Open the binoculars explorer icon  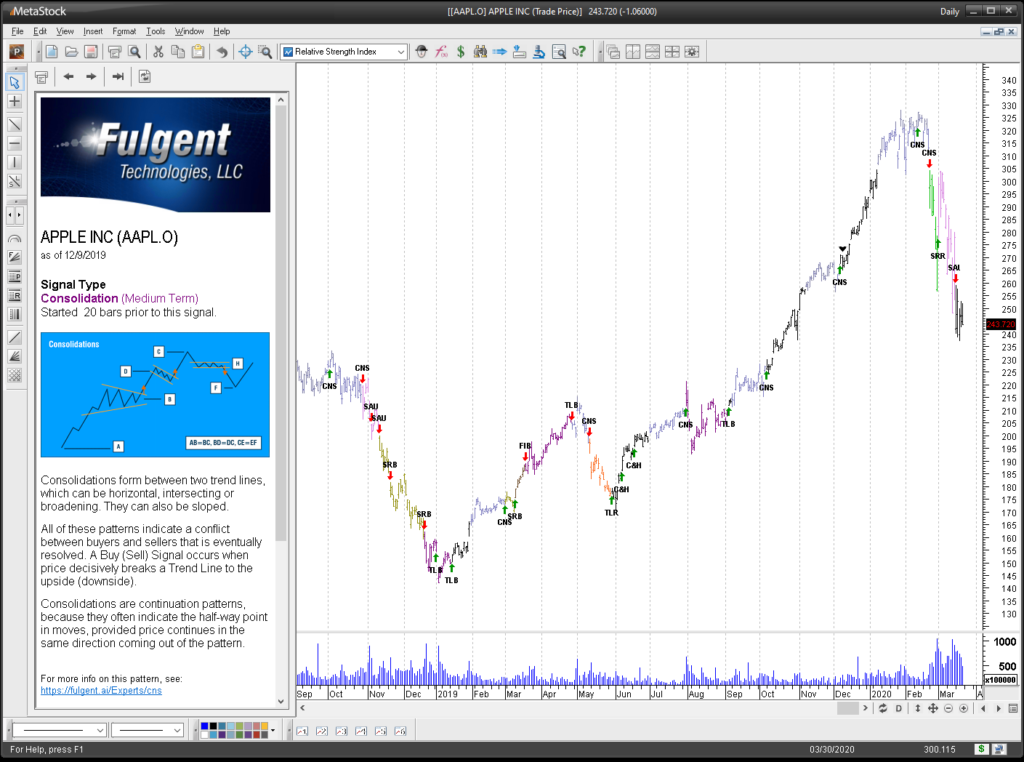click(480, 51)
